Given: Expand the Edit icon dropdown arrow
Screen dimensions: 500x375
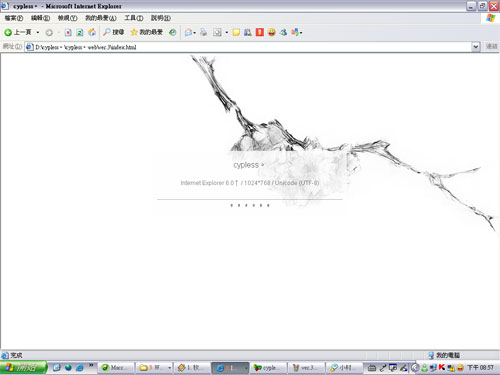Looking at the screenshot, I should point(227,32).
